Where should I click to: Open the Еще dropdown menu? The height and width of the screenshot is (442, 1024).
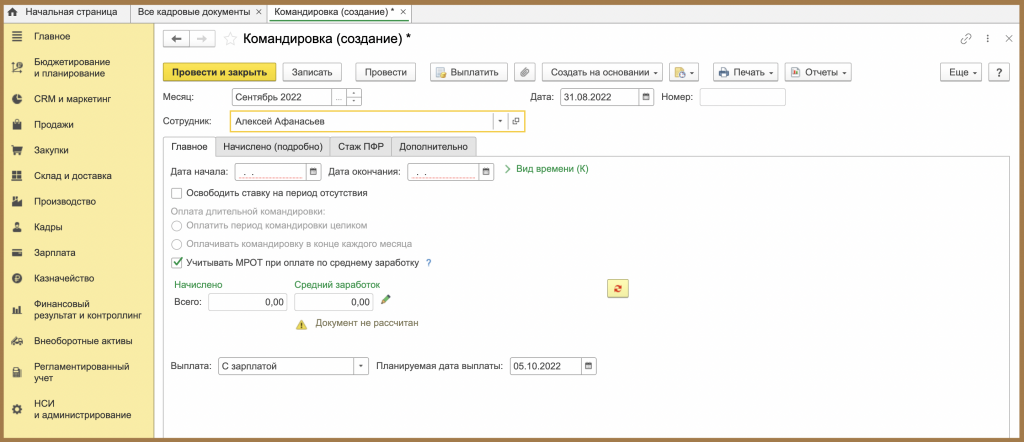coord(961,72)
